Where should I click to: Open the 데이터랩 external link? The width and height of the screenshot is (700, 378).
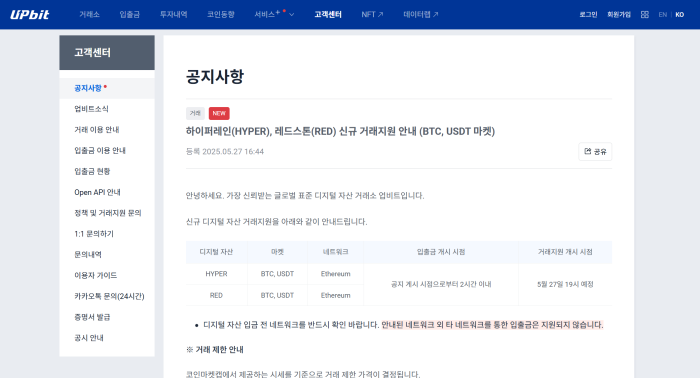pos(421,14)
